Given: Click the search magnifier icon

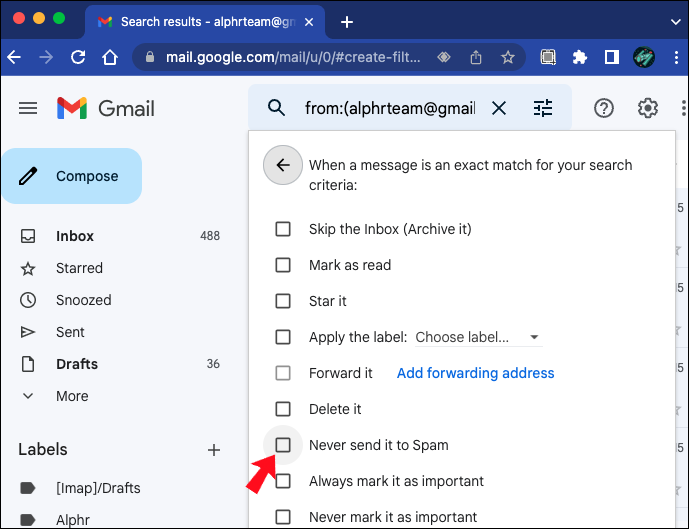Looking at the screenshot, I should tap(277, 108).
